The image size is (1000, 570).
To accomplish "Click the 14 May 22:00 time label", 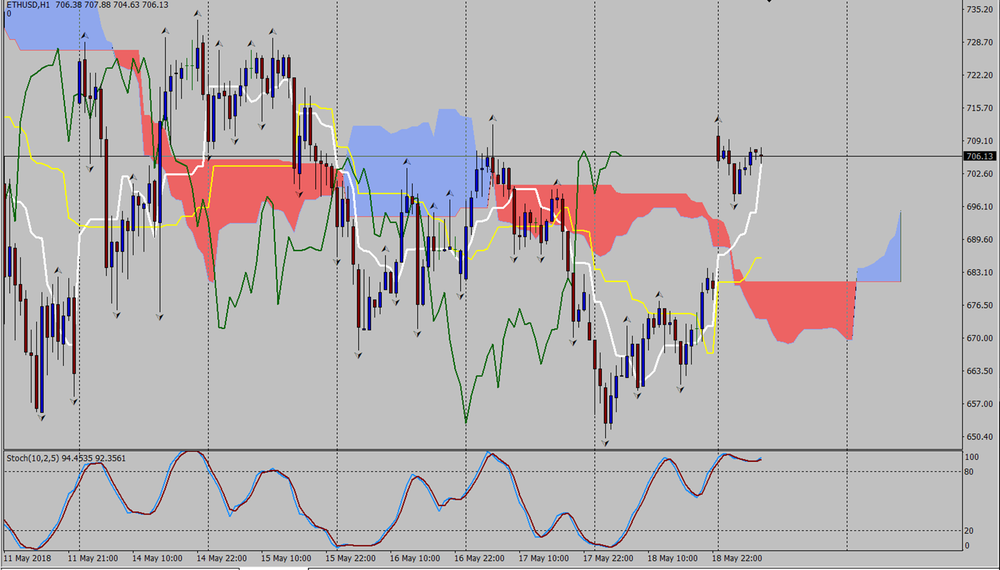I will [221, 558].
